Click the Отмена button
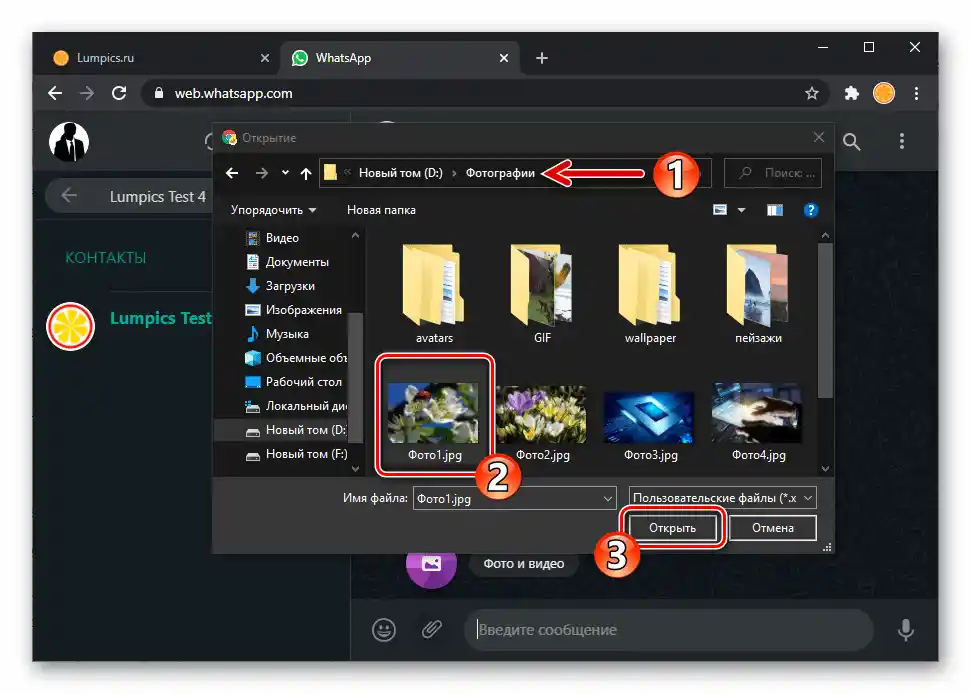Screen dimensions: 971x694 pyautogui.click(x=772, y=528)
